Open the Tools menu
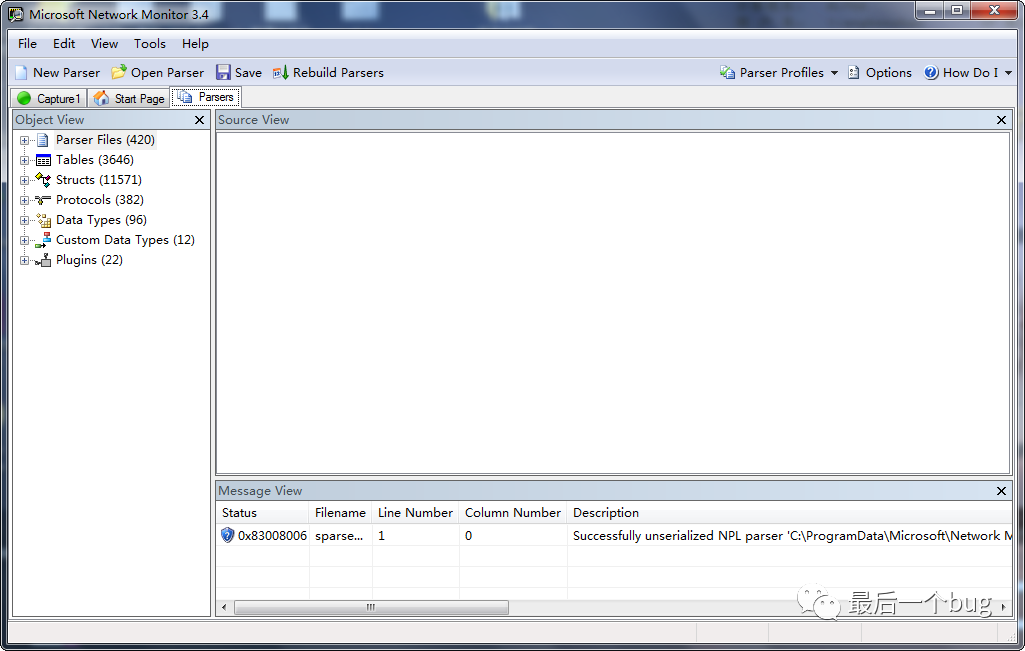Screen dimensions: 1025x651 [x=150, y=44]
